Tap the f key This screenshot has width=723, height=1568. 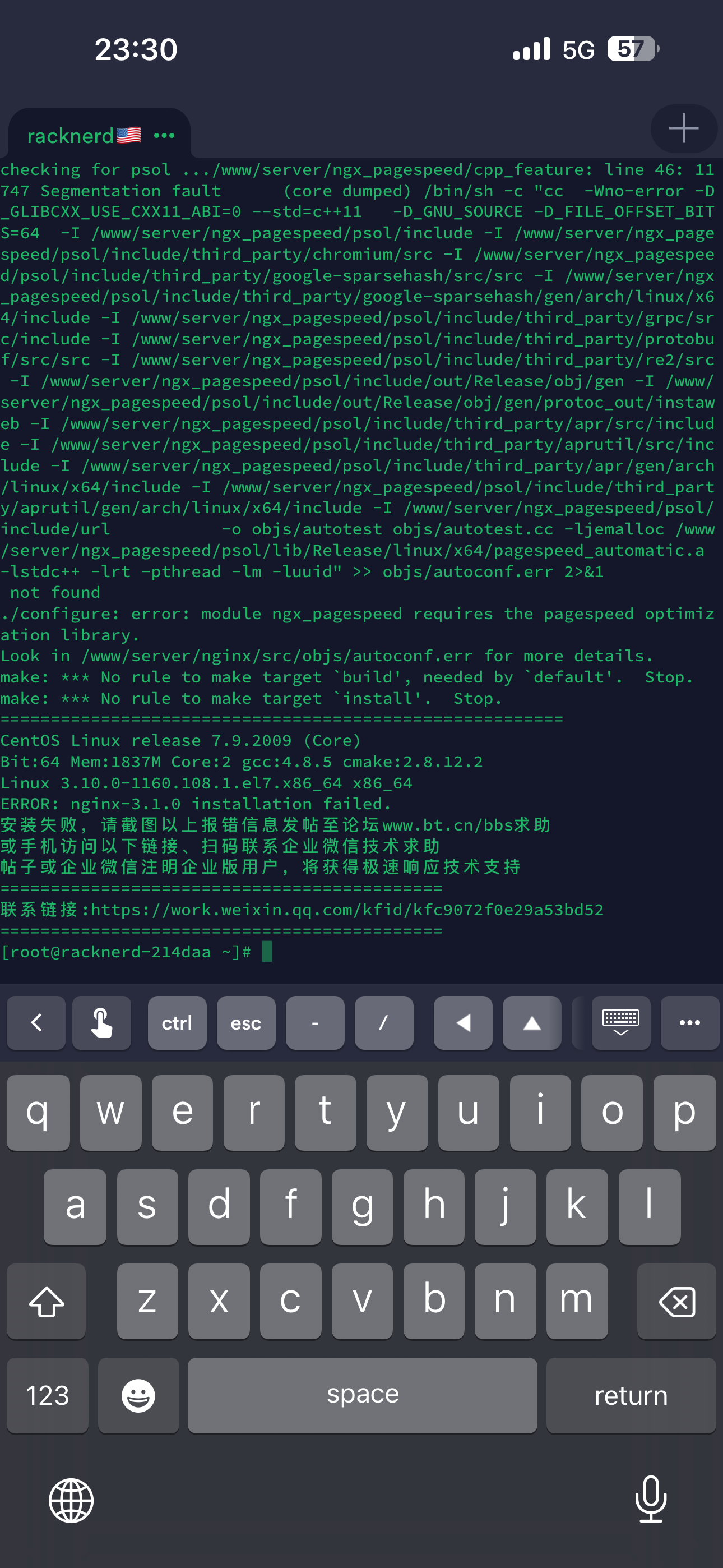coord(291,1206)
